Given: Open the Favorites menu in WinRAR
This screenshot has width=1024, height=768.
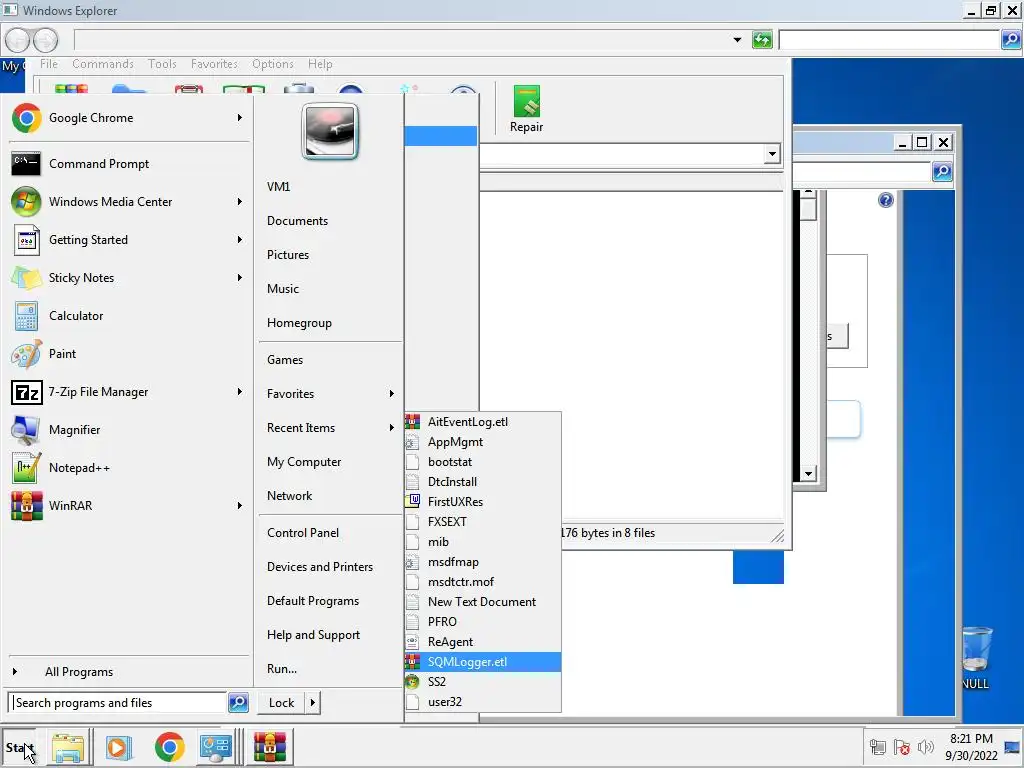Looking at the screenshot, I should [214, 64].
